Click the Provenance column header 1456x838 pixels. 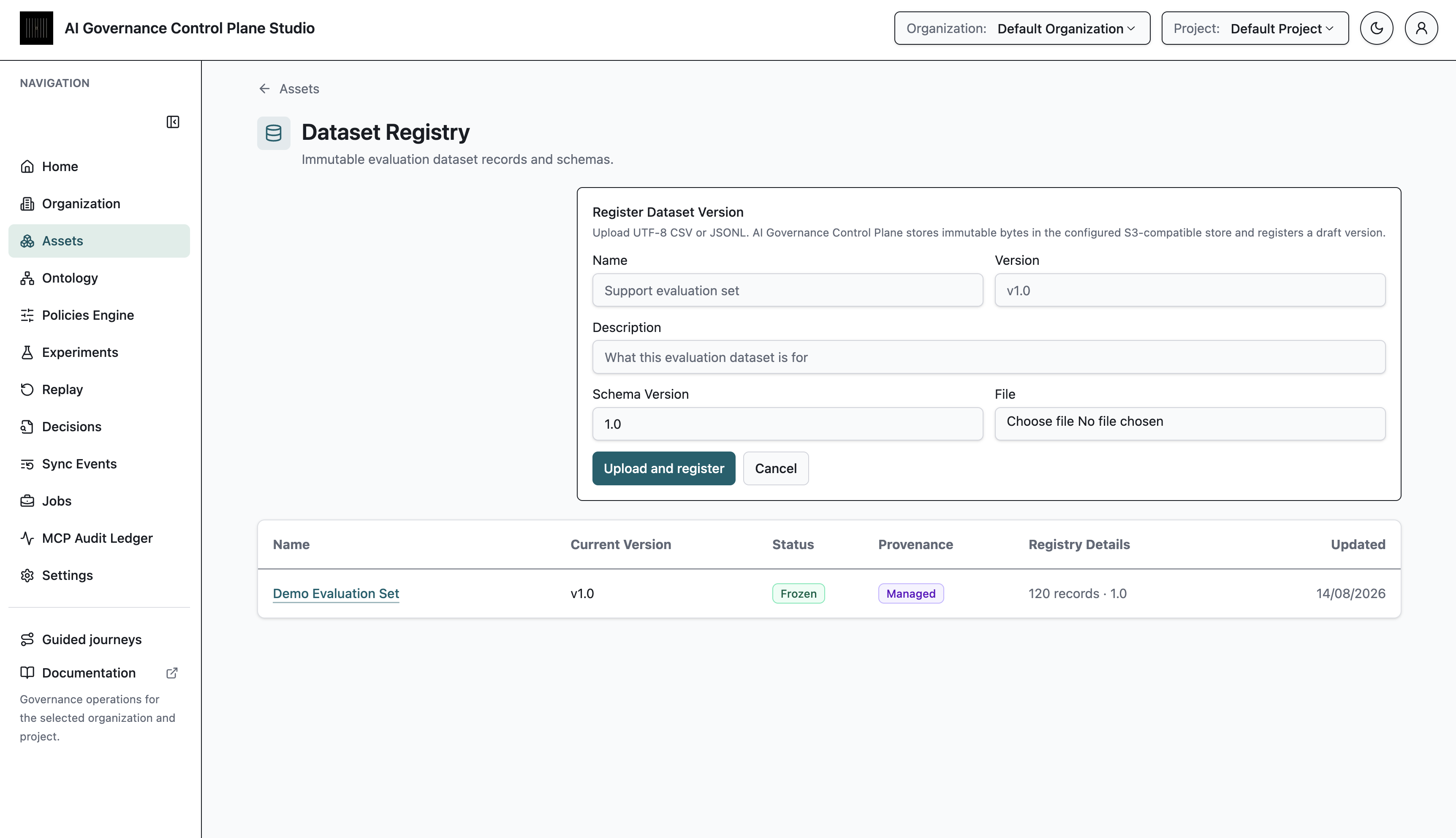[x=915, y=544]
